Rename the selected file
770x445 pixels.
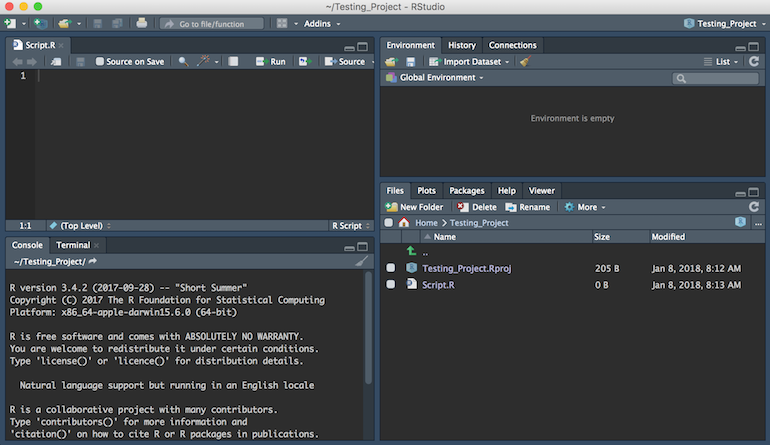click(x=527, y=207)
